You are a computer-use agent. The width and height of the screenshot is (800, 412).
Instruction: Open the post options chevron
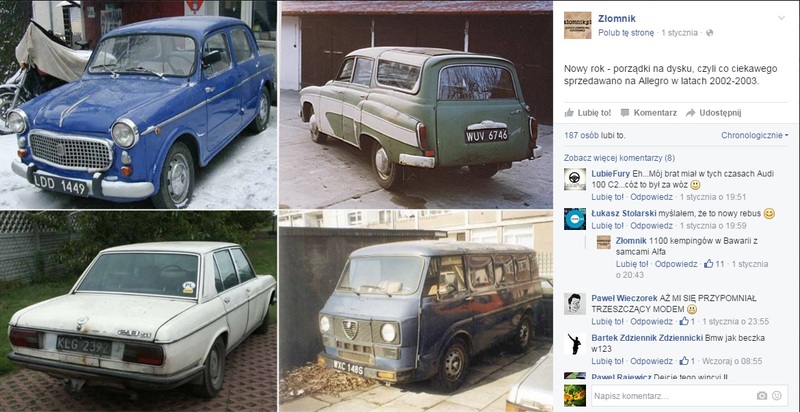[x=781, y=18]
